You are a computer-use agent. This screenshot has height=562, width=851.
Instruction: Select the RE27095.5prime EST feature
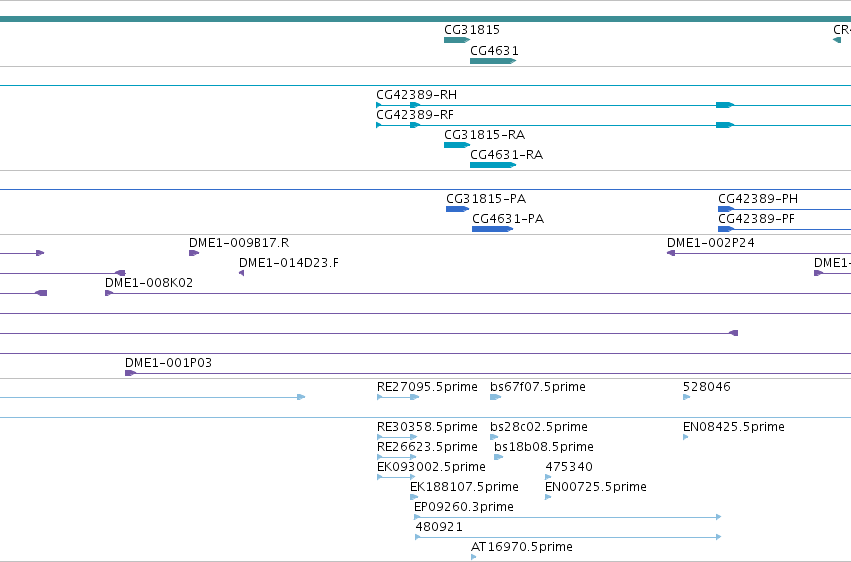coord(398,397)
